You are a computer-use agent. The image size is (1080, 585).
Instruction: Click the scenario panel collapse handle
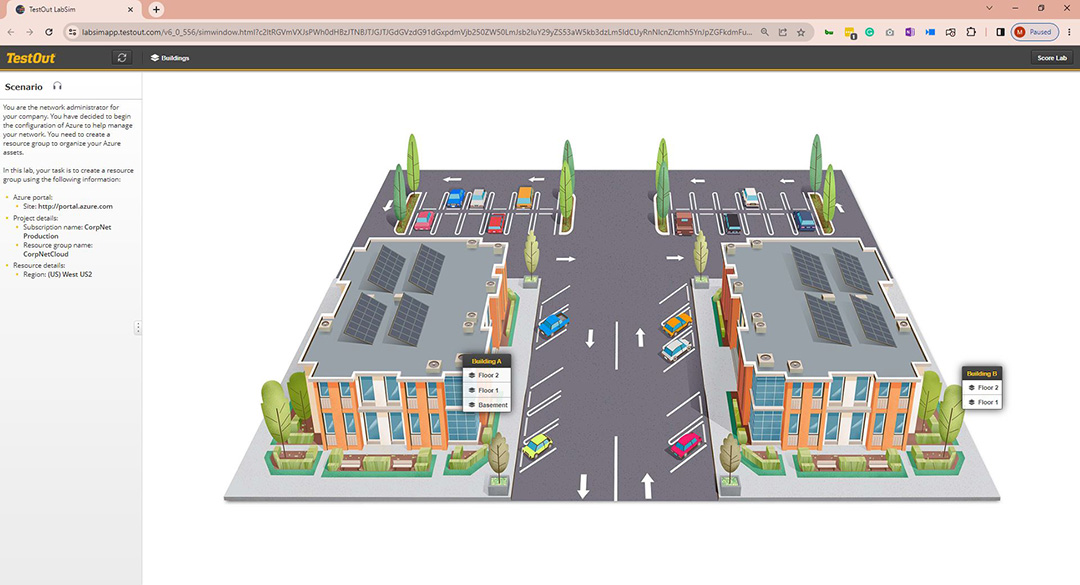pyautogui.click(x=138, y=327)
